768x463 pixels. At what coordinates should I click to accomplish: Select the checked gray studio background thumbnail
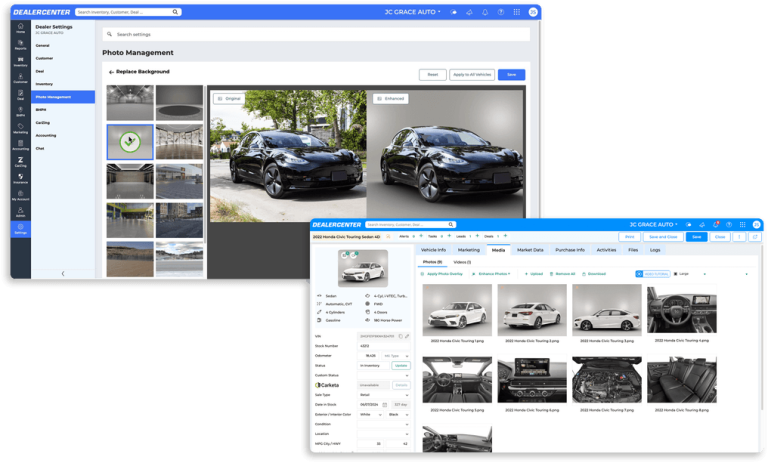point(130,142)
